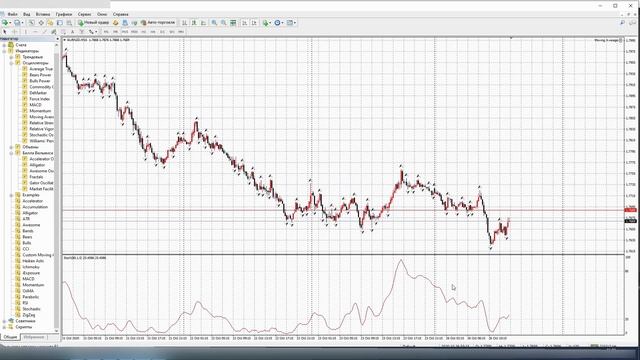Open the templates icon dropdown arrow
640x360 pixels.
tap(295, 23)
